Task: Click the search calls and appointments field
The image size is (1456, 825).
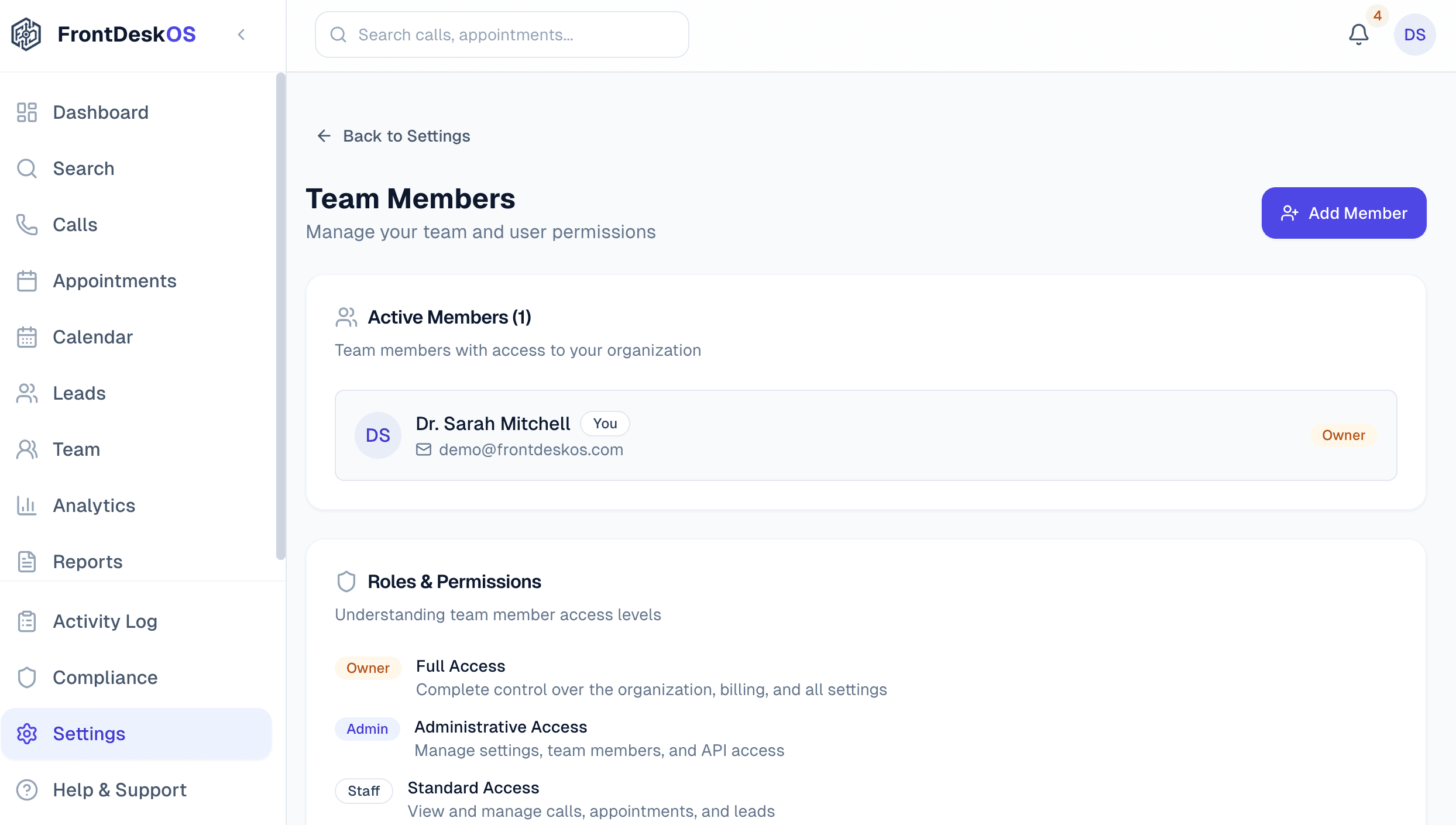Action: click(502, 34)
